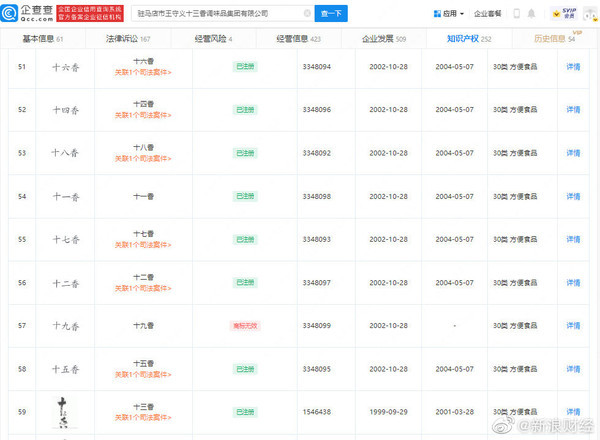Click the SVIP crown membership icon
This screenshot has width=600, height=440.
564,14
